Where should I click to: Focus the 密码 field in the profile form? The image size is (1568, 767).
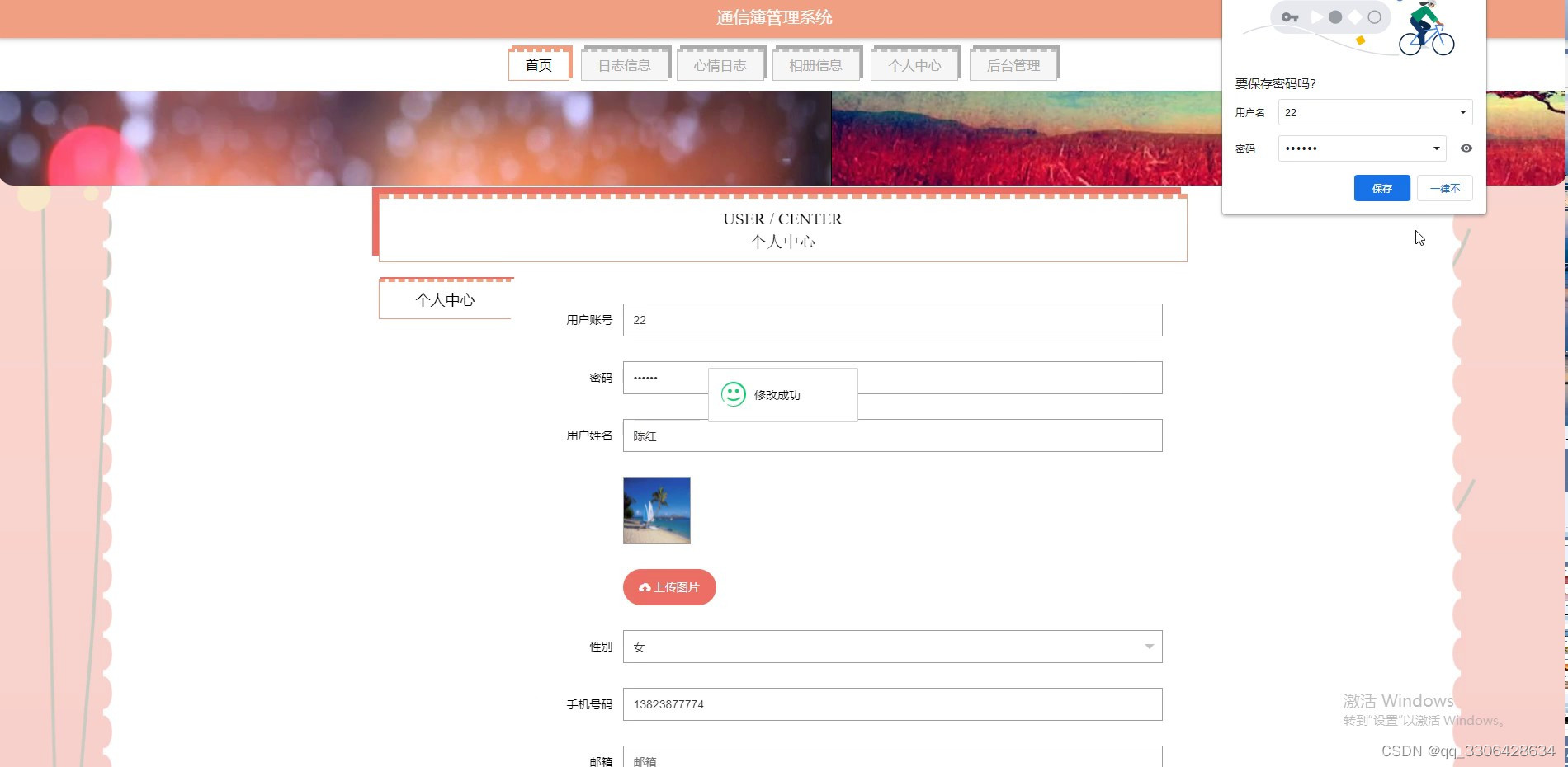click(892, 378)
